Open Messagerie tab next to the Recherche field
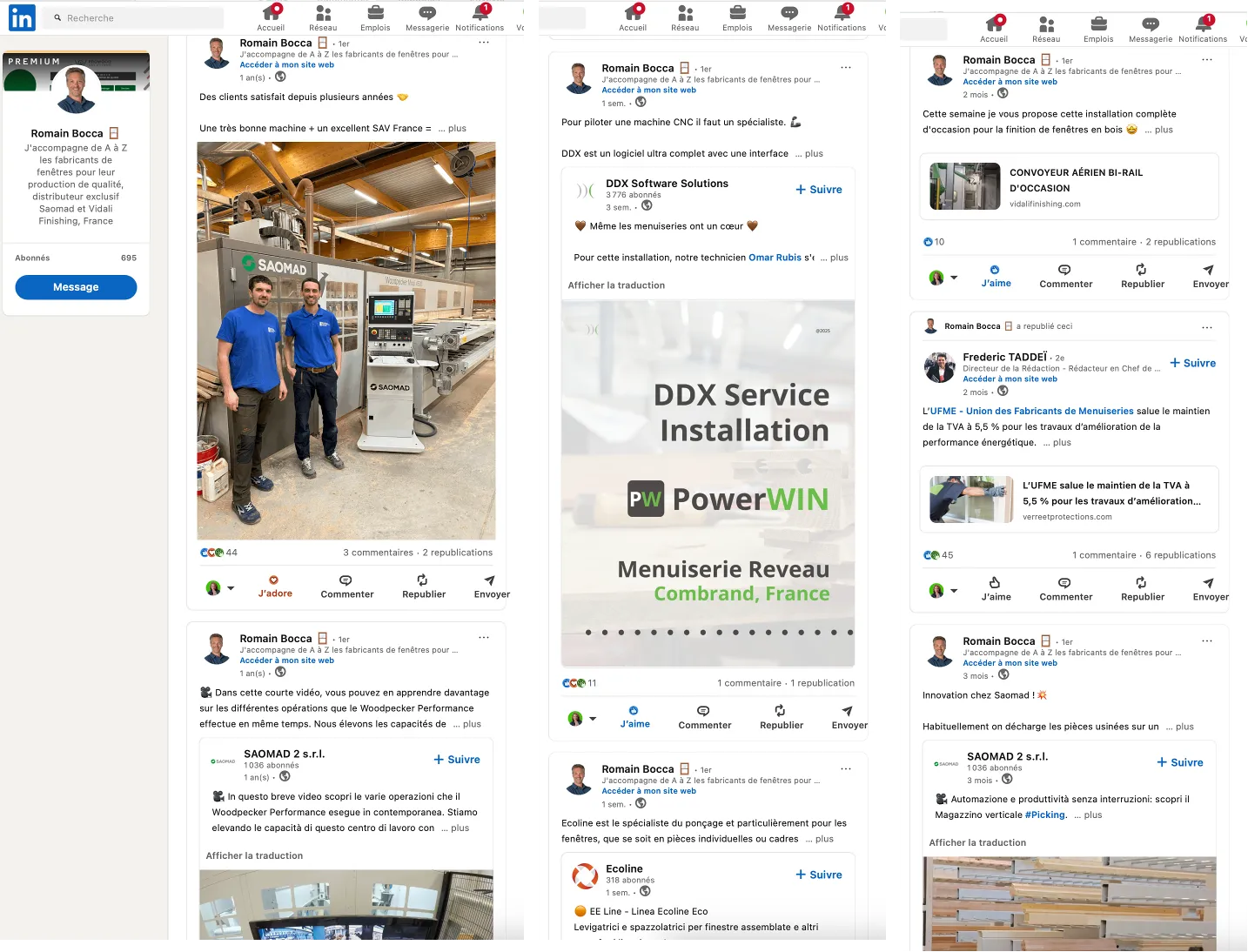 [426, 18]
